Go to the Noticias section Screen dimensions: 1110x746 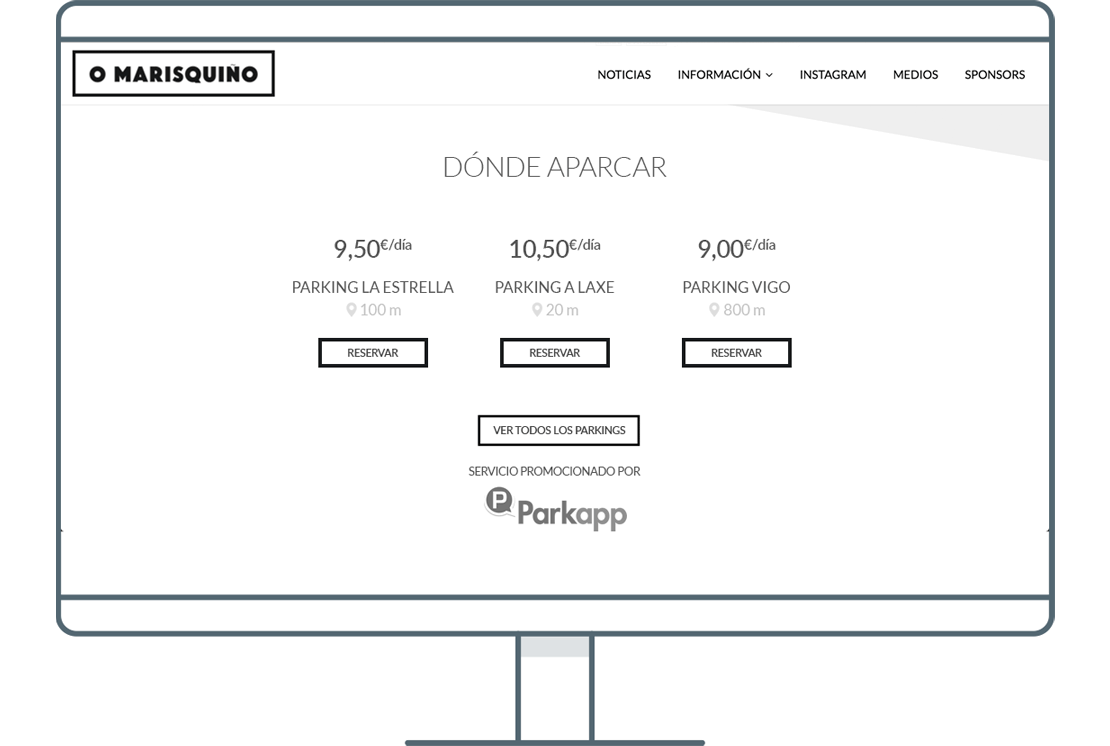coord(624,75)
